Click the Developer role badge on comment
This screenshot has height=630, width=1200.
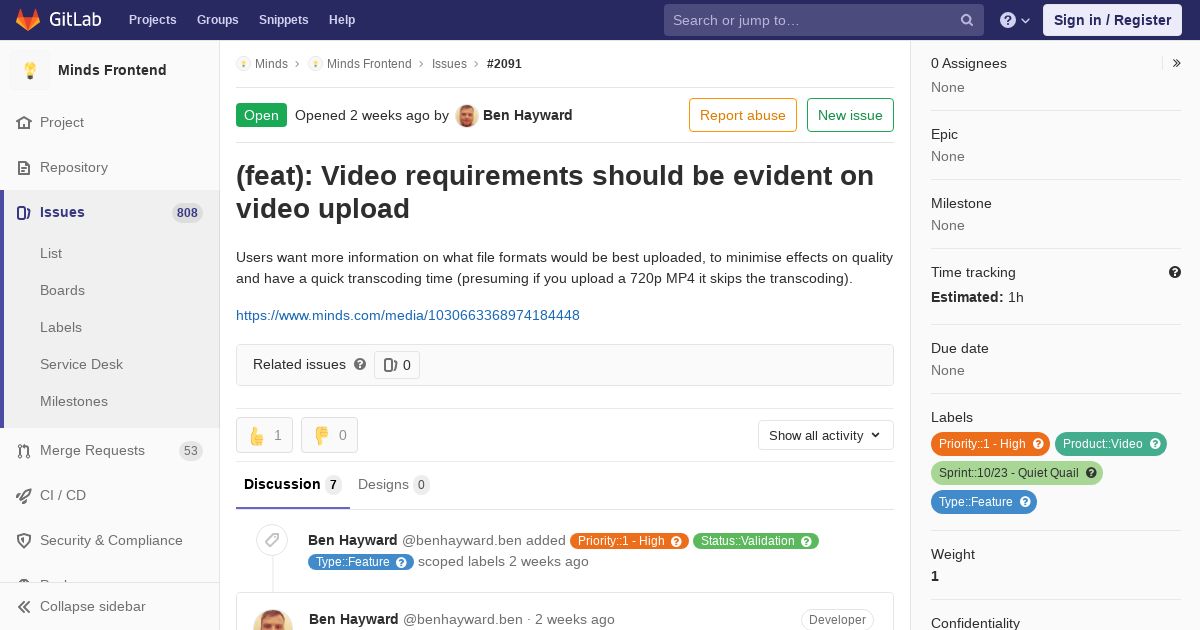[x=837, y=620]
